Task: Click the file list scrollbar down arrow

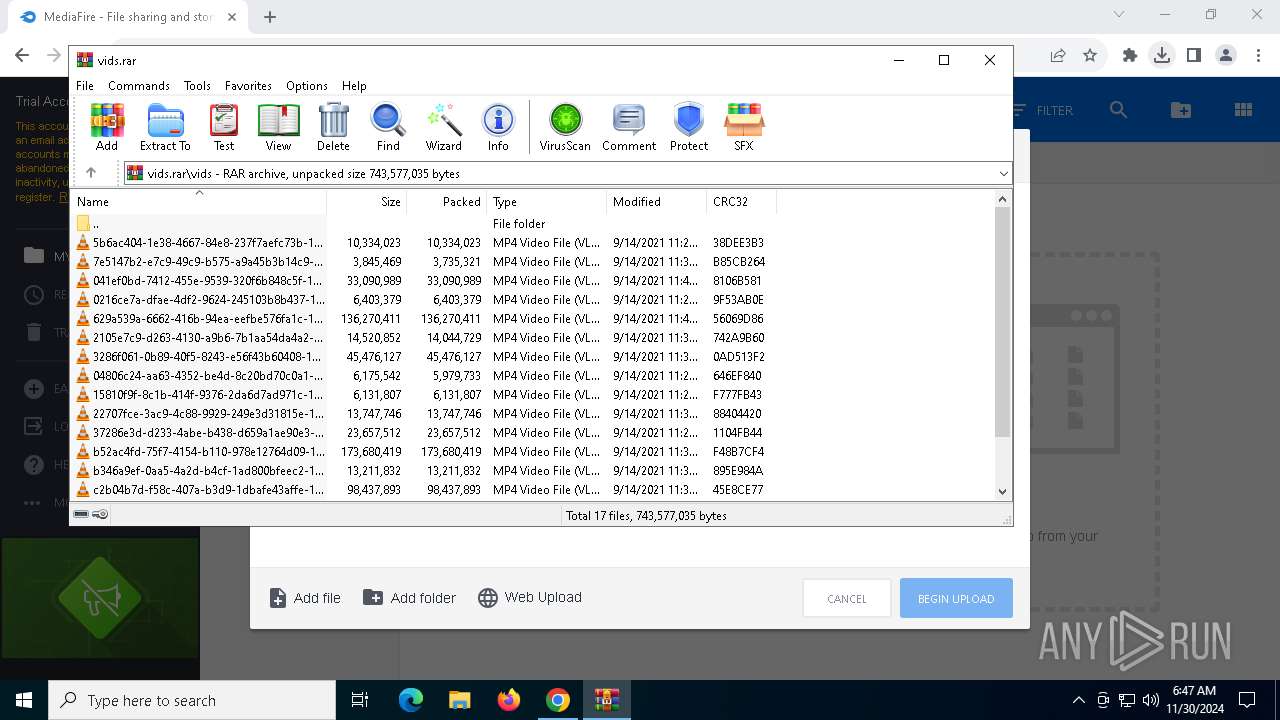Action: [x=1003, y=491]
